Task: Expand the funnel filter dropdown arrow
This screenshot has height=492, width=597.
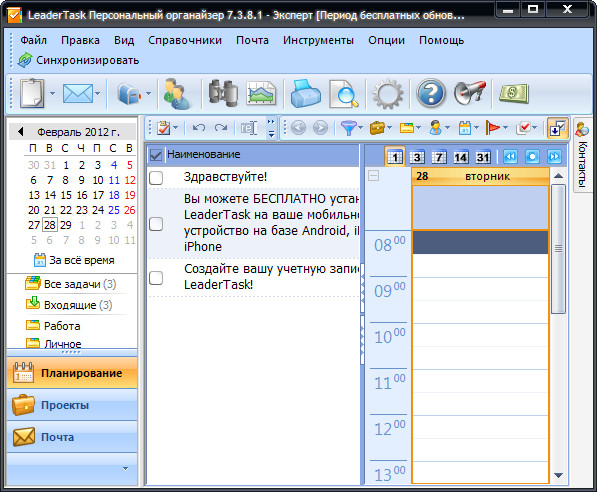Action: pos(361,128)
